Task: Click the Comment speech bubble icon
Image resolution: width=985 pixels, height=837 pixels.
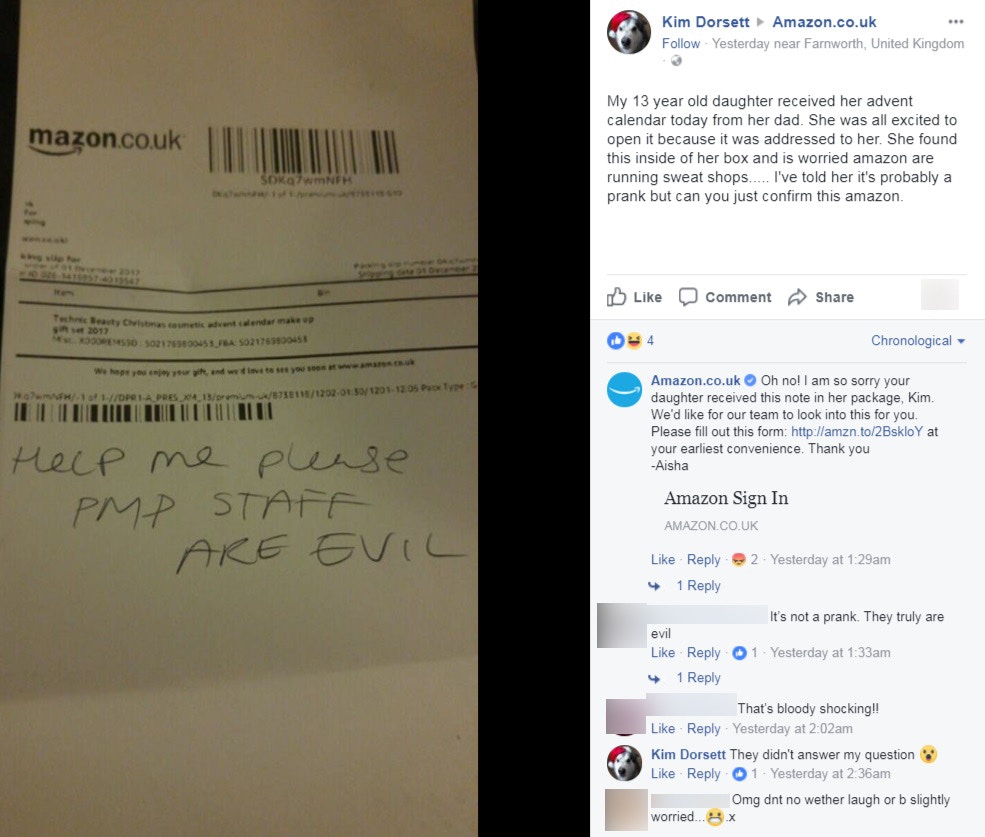Action: pos(688,297)
